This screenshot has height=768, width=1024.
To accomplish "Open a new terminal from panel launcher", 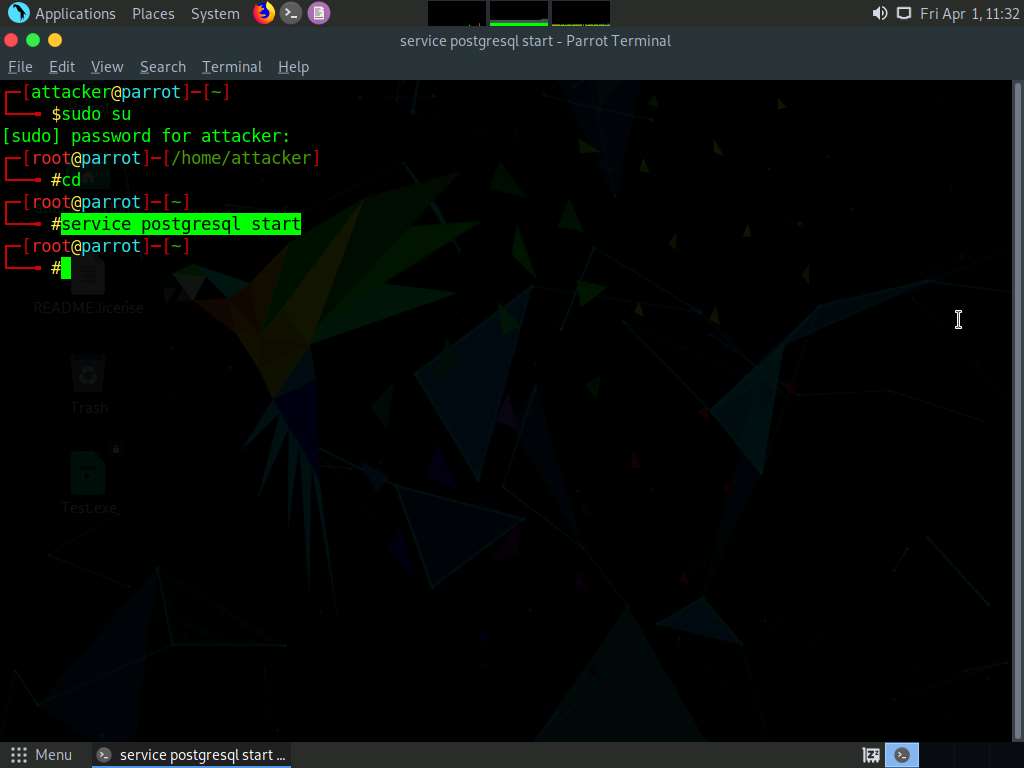I will [x=291, y=13].
